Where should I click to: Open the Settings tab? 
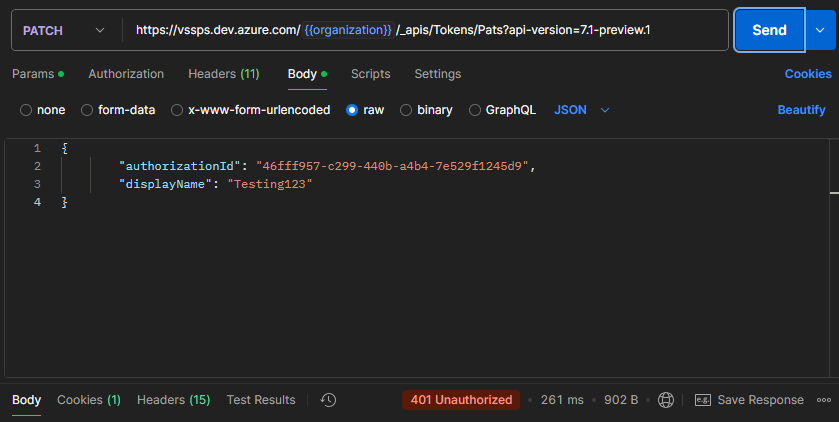point(438,74)
